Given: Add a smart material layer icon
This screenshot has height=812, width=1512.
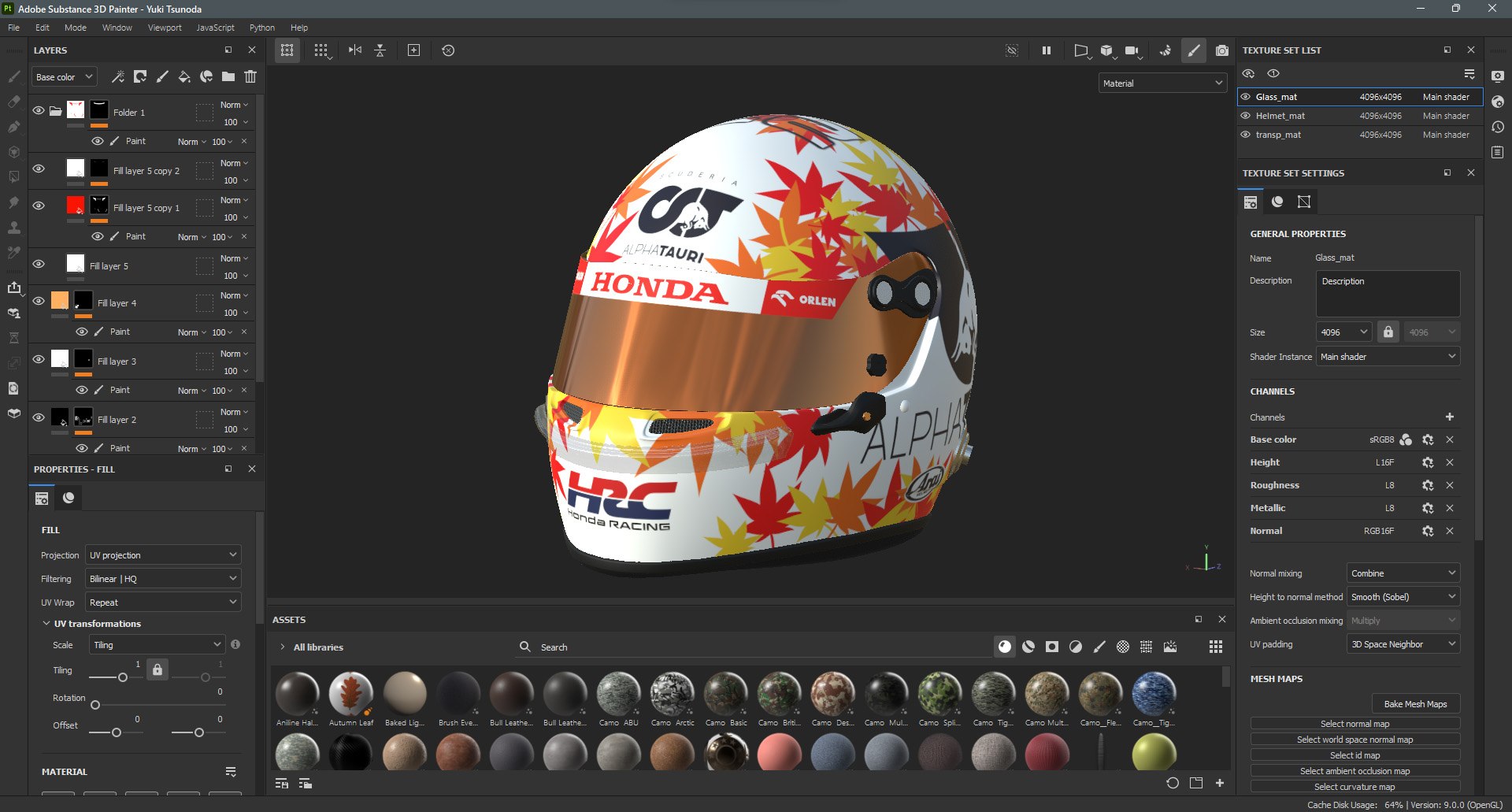Looking at the screenshot, I should (x=206, y=76).
